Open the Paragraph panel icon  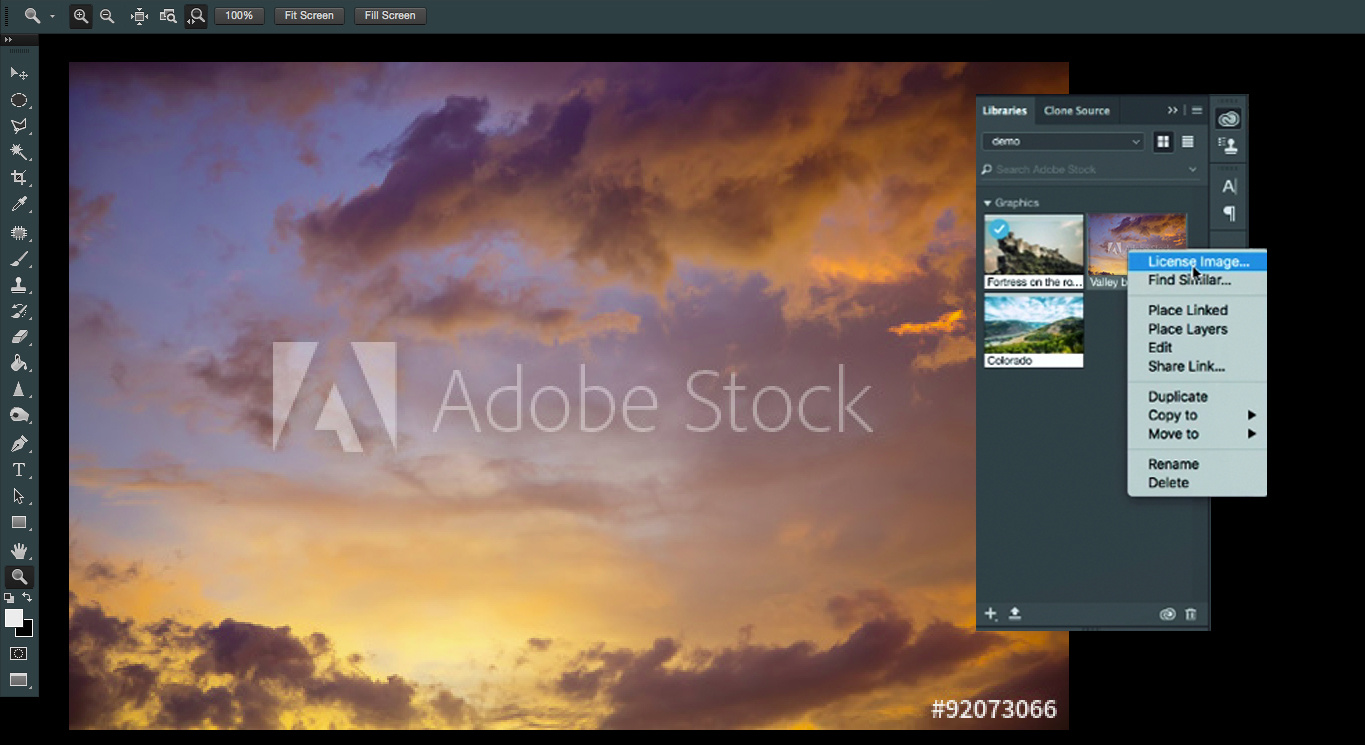click(1229, 213)
